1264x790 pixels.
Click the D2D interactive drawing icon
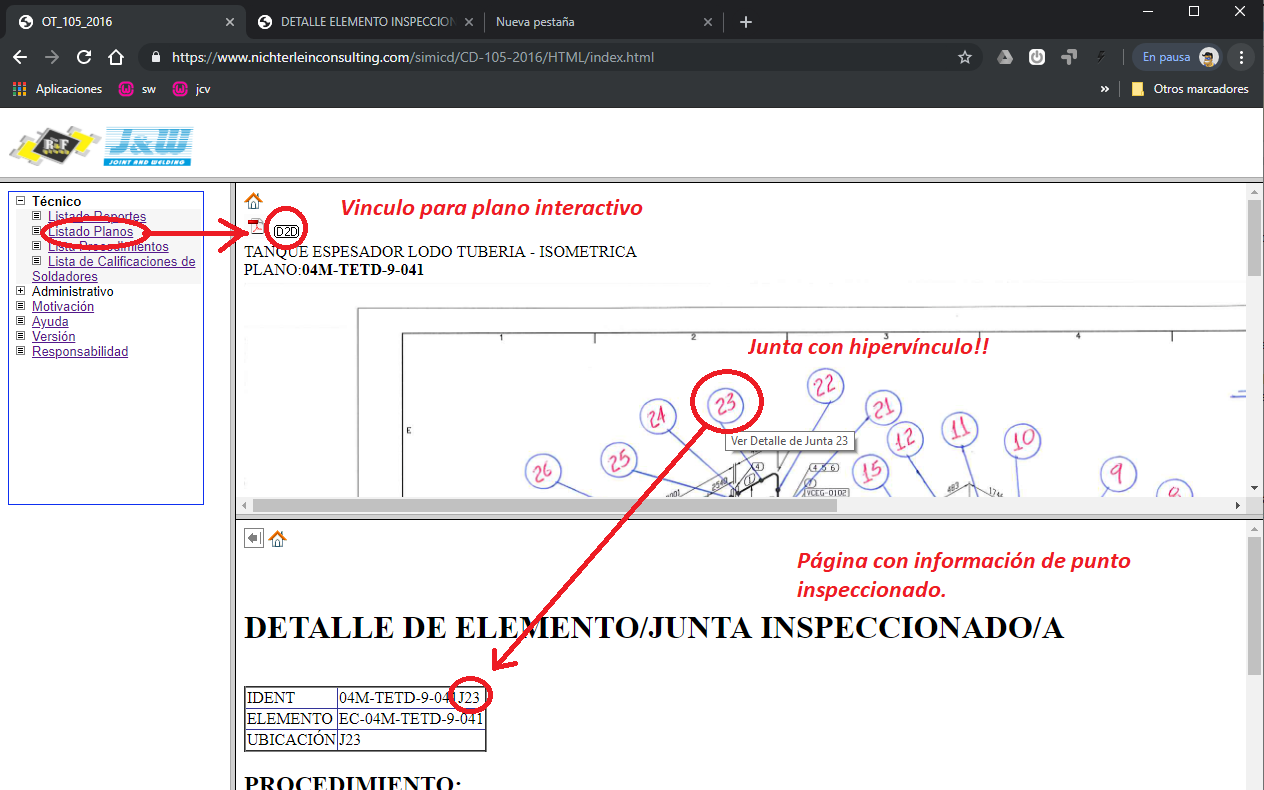click(286, 232)
